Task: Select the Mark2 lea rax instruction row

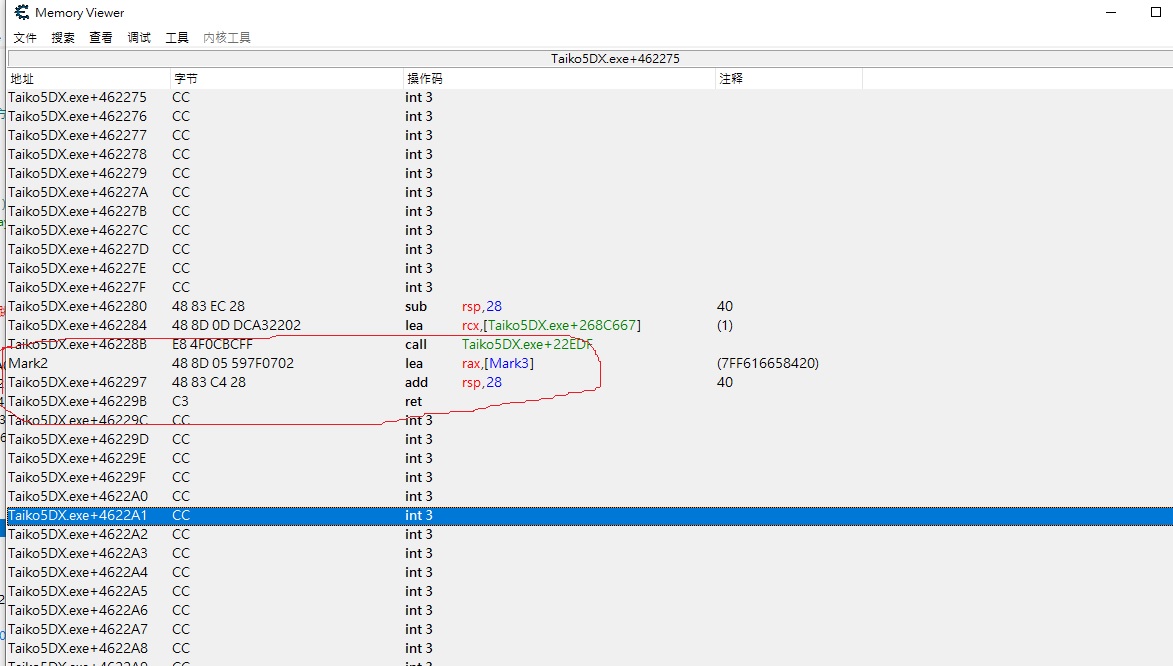Action: 300,364
